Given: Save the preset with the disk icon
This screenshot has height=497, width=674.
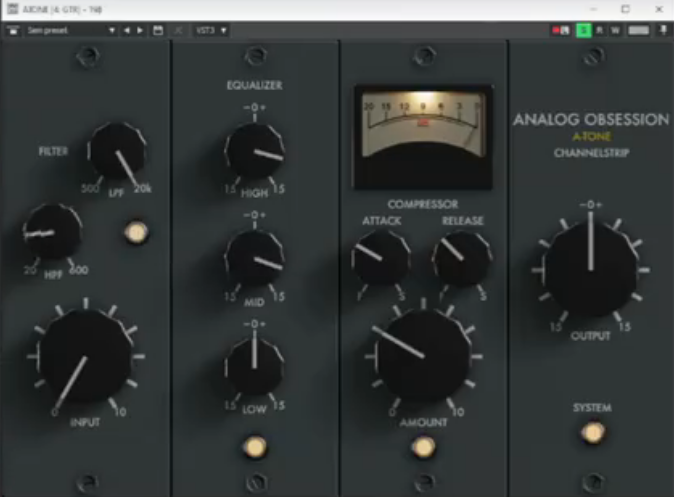Looking at the screenshot, I should pos(158,31).
